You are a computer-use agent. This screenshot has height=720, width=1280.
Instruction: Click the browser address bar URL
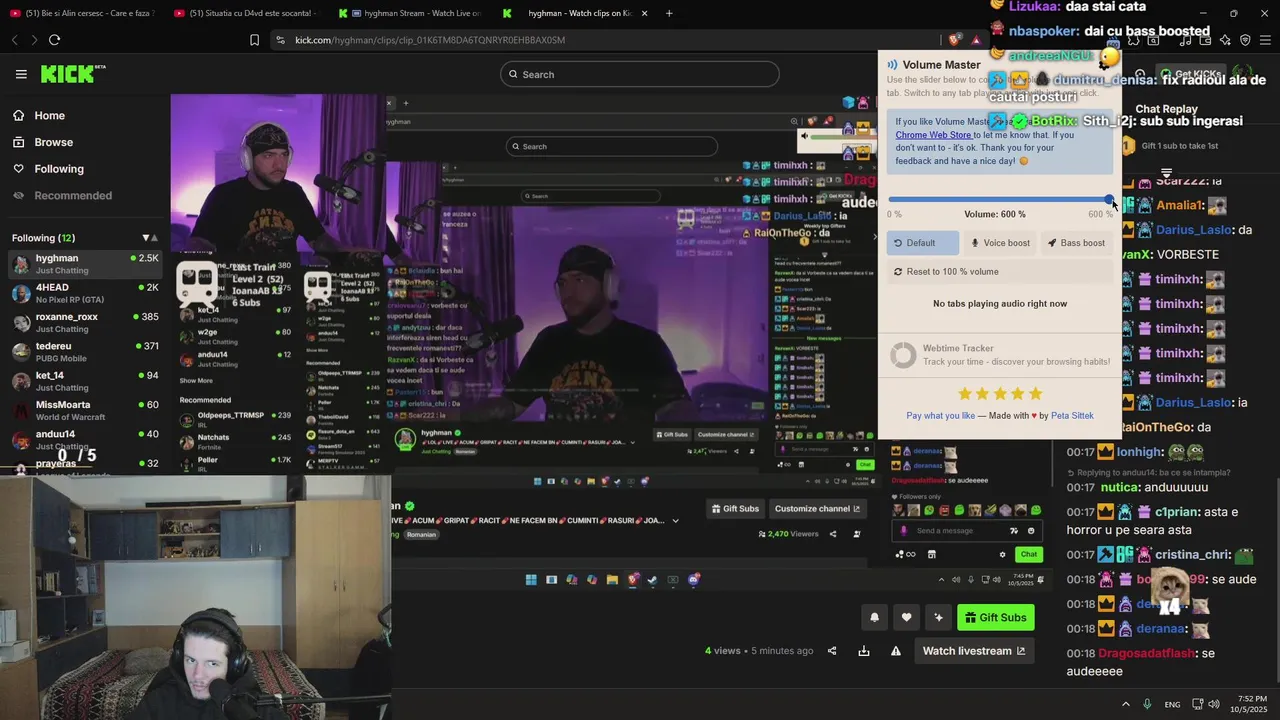(x=430, y=40)
